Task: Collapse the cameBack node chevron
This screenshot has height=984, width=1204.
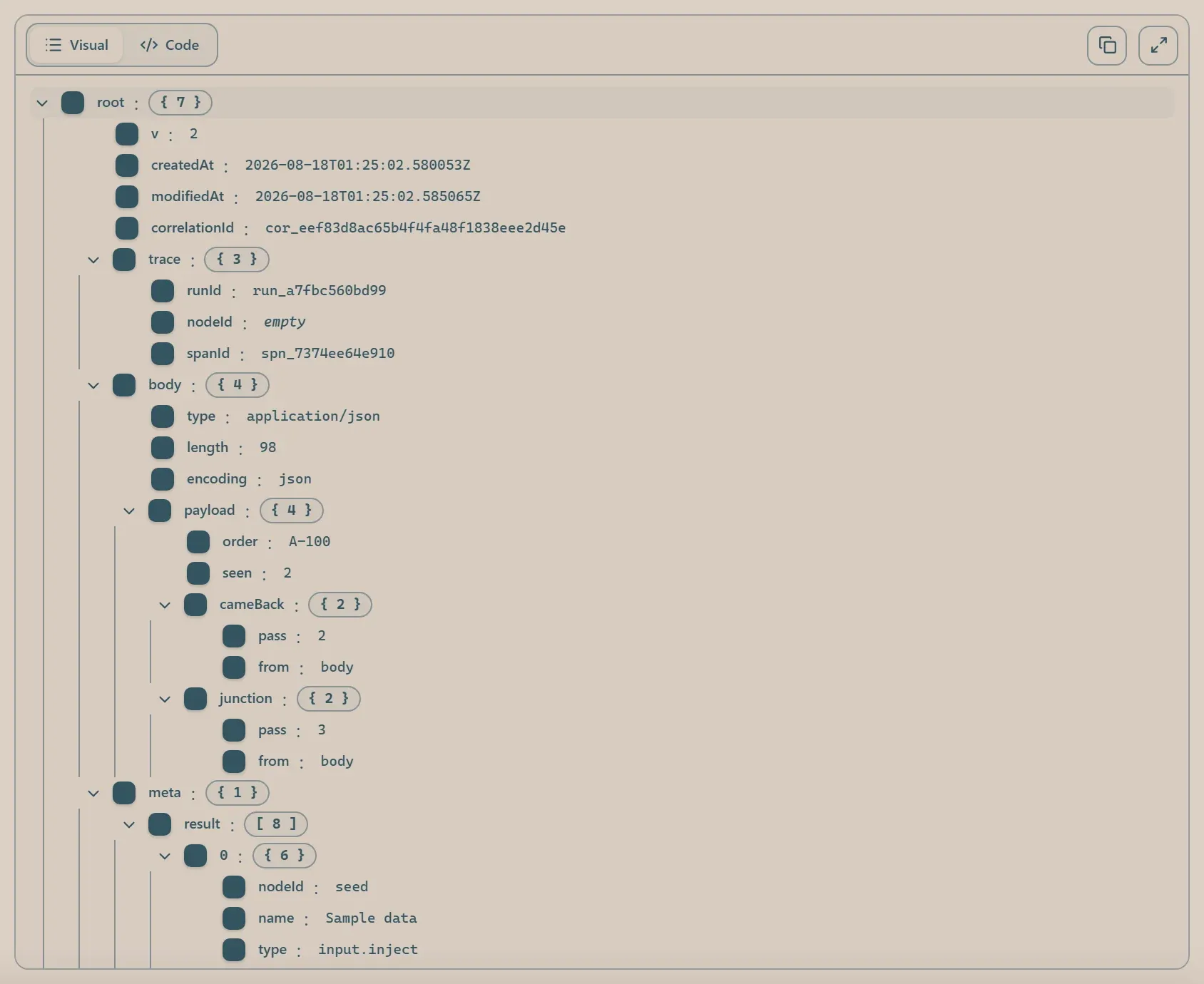Action: pos(165,605)
